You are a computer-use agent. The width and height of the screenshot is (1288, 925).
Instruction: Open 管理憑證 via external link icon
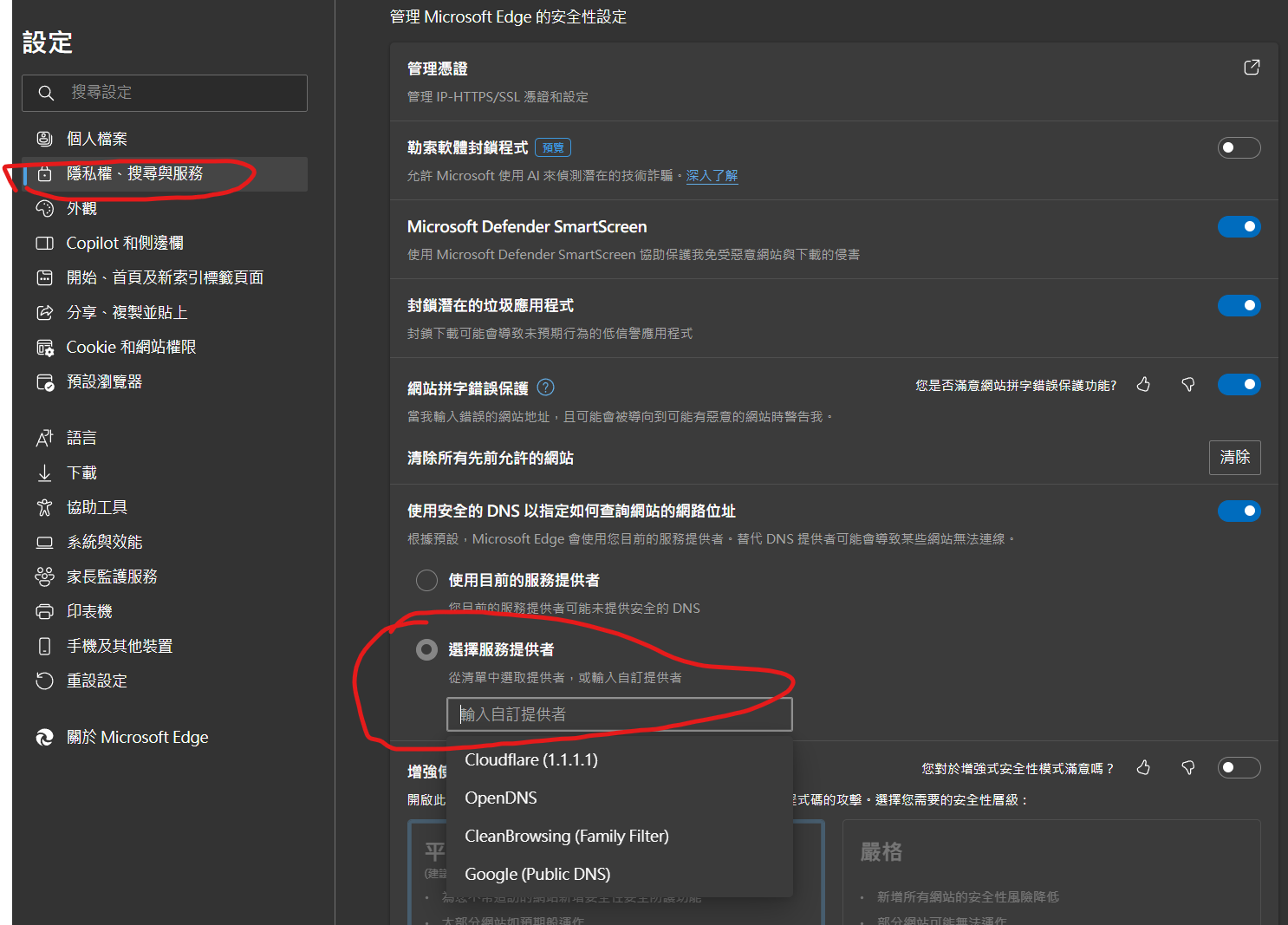(1252, 68)
